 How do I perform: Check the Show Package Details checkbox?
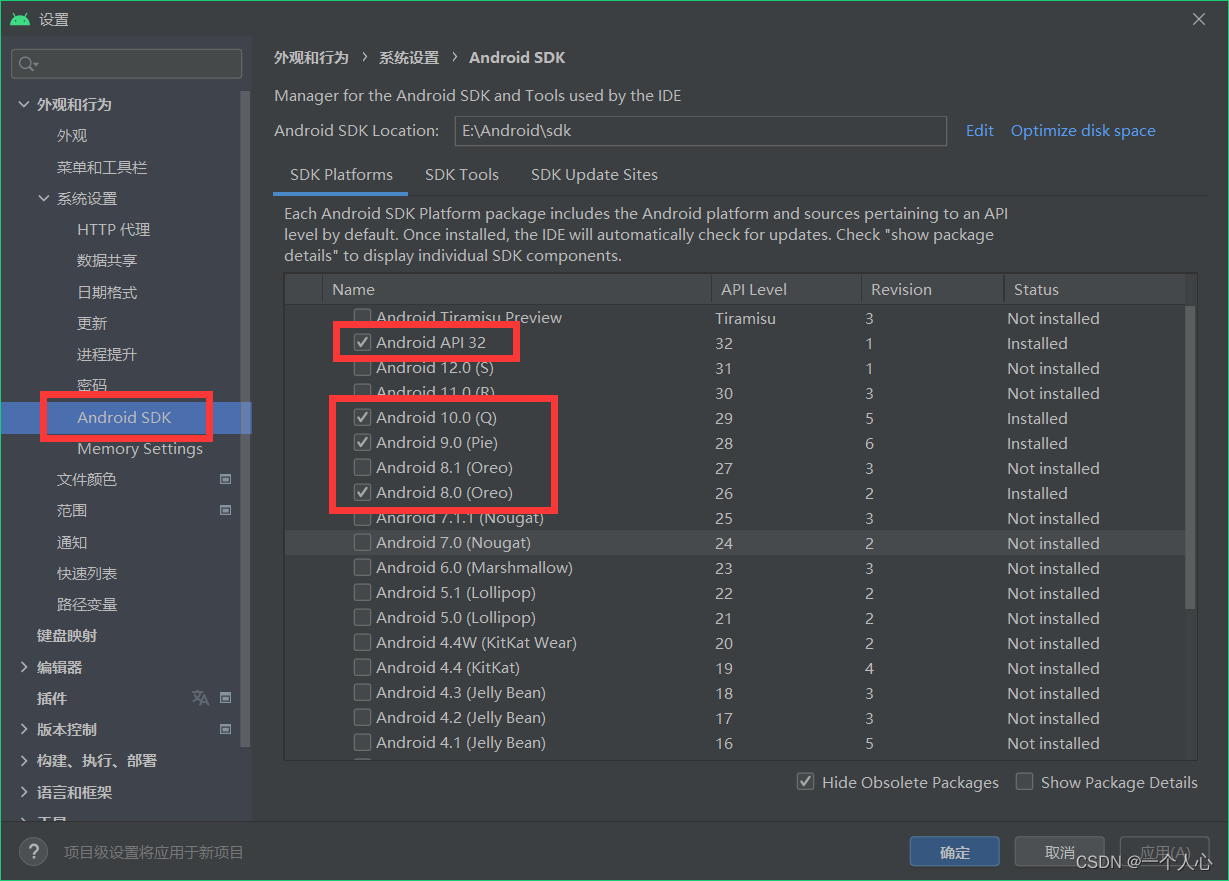point(1024,782)
